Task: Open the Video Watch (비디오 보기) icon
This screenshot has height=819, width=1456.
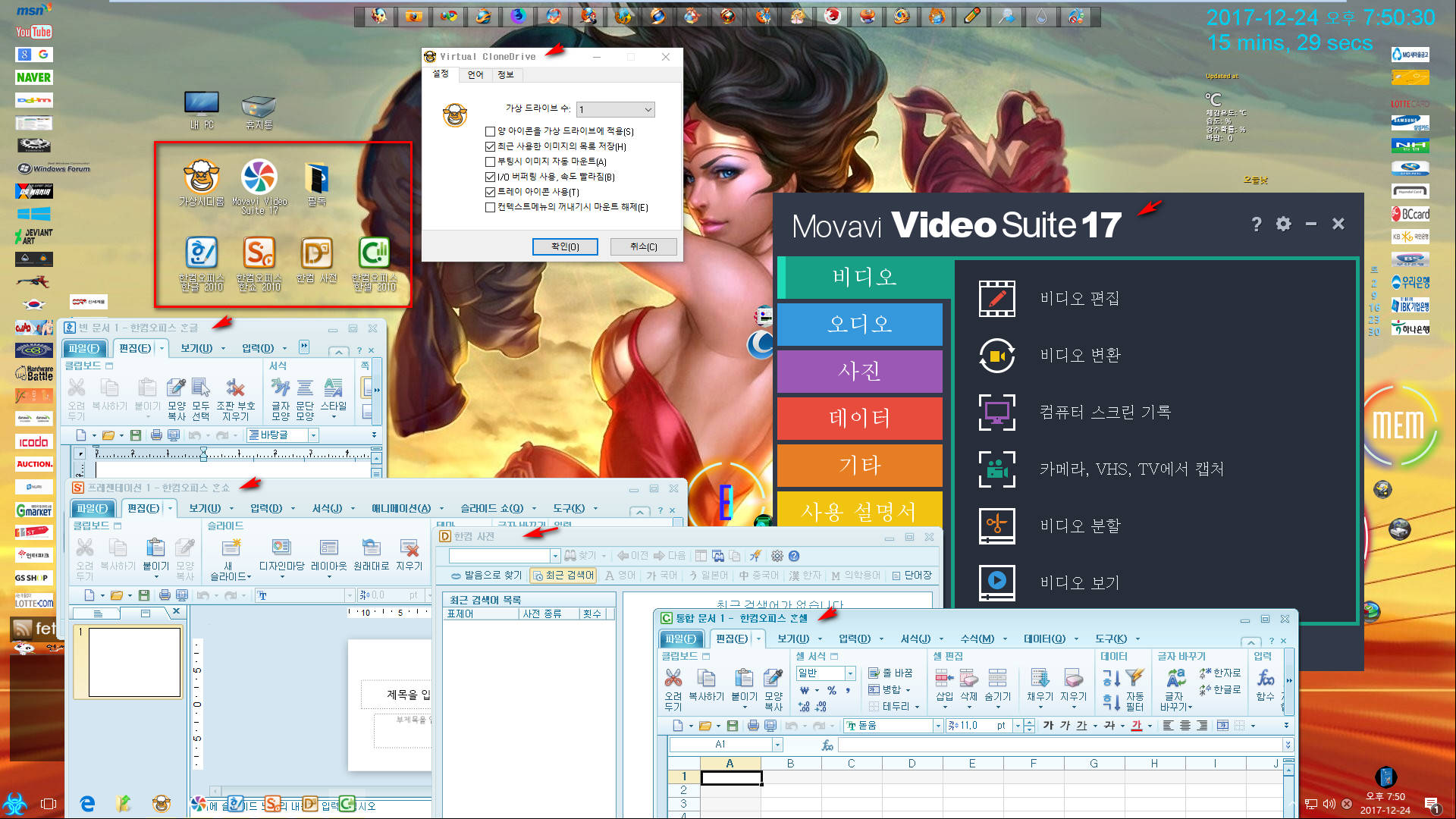Action: [996, 582]
